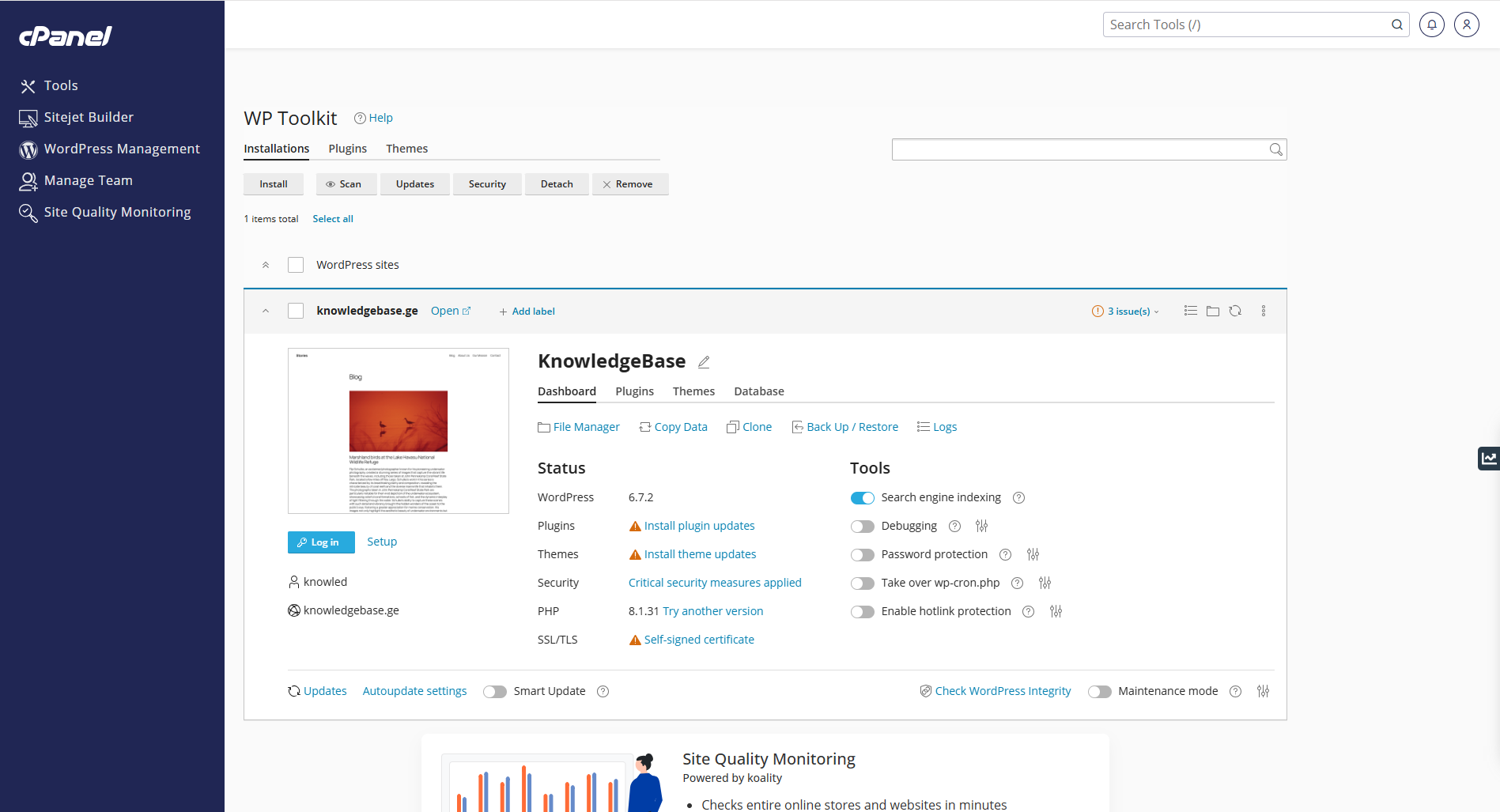Open Maintenance mode settings sliders icon
This screenshot has height=812, width=1500.
coord(1263,691)
